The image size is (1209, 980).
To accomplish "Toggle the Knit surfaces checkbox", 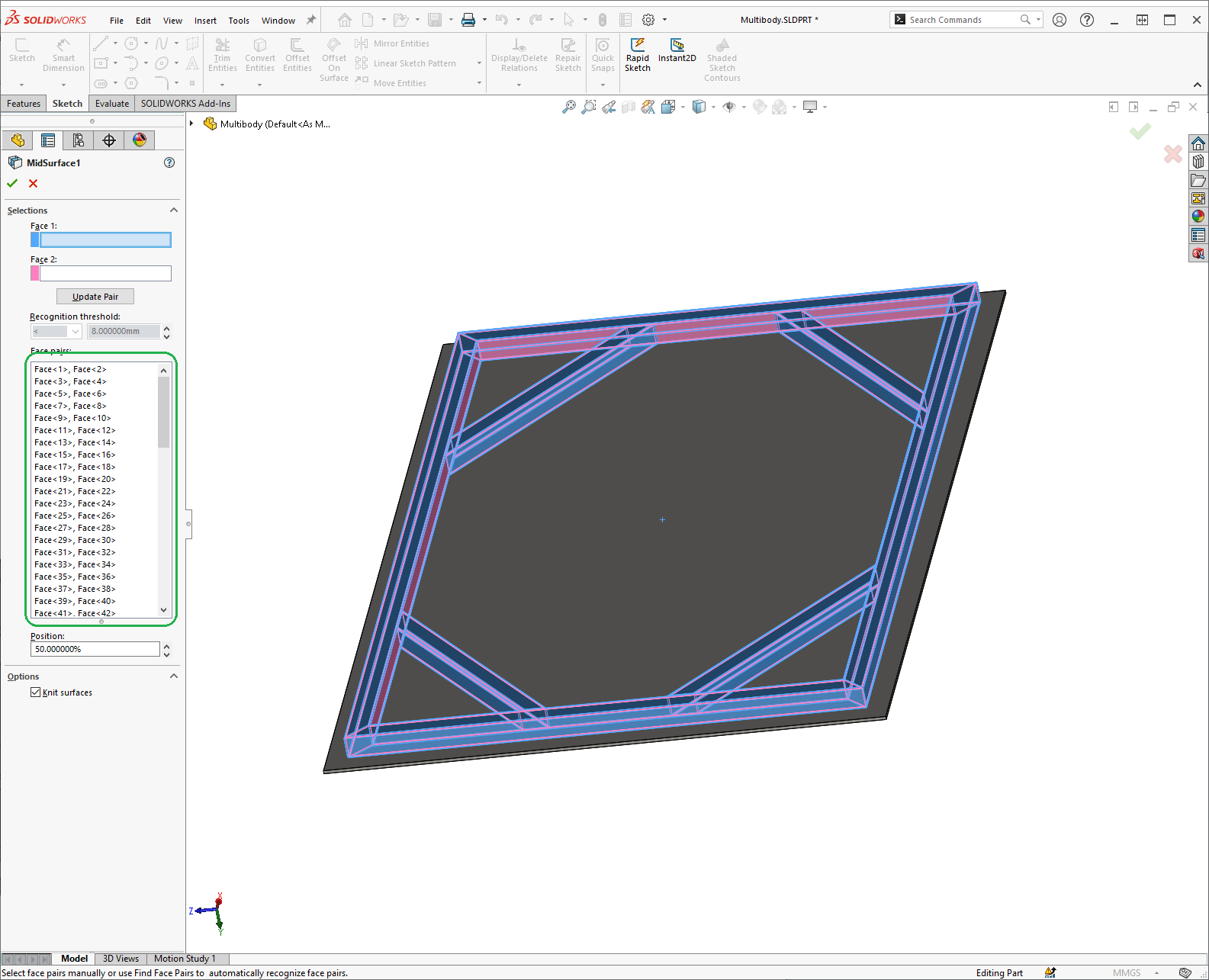I will click(36, 692).
